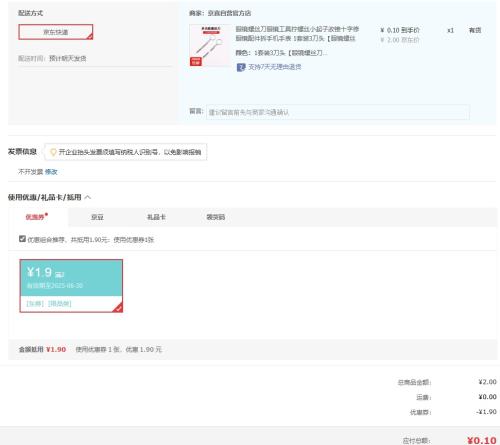This screenshot has height=445, width=500.
Task: Click the 限品类 tag on the coupon
Action: (60, 304)
